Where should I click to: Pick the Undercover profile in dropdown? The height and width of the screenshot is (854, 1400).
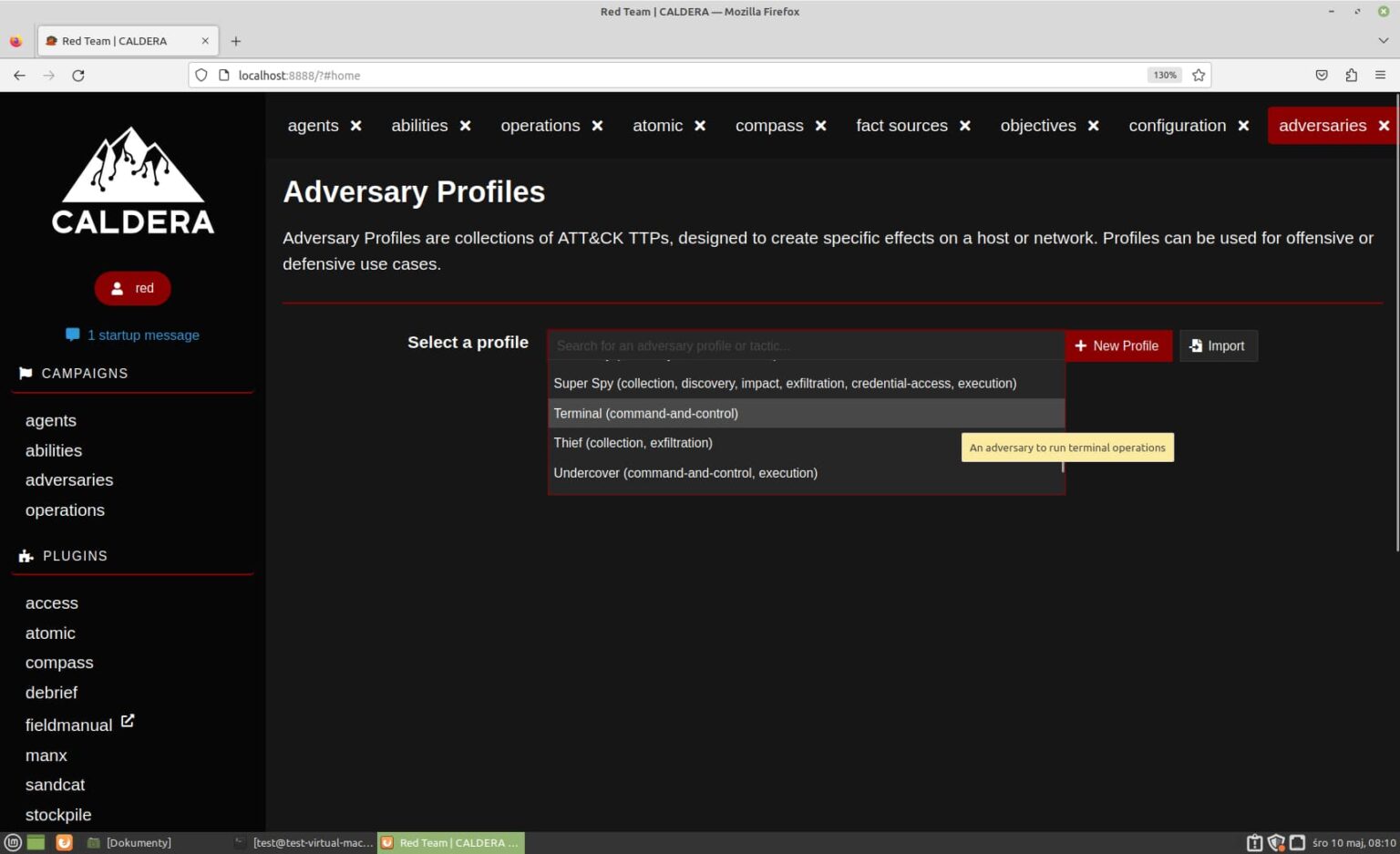(x=685, y=473)
